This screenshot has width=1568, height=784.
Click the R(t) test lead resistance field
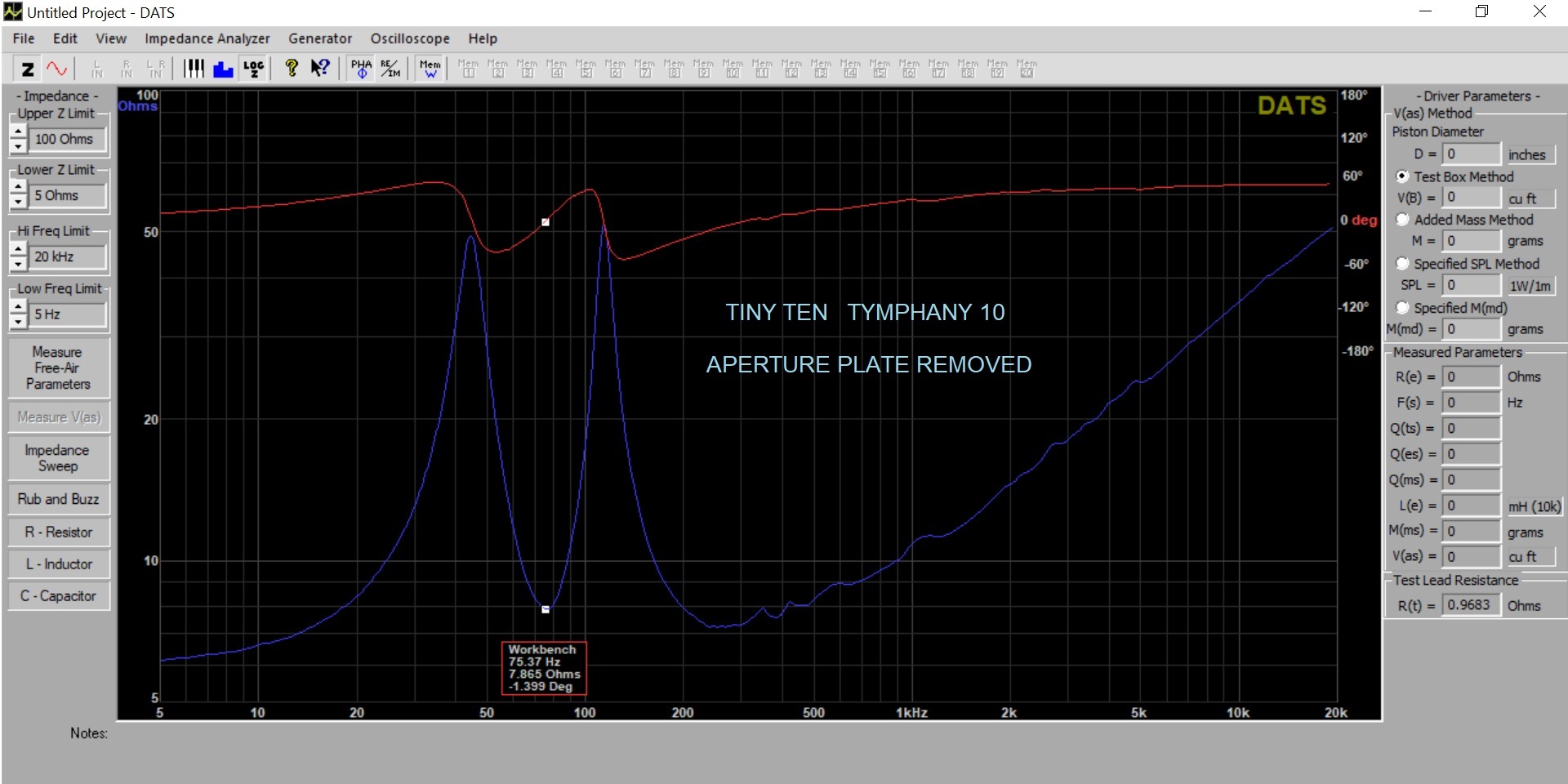click(1471, 605)
